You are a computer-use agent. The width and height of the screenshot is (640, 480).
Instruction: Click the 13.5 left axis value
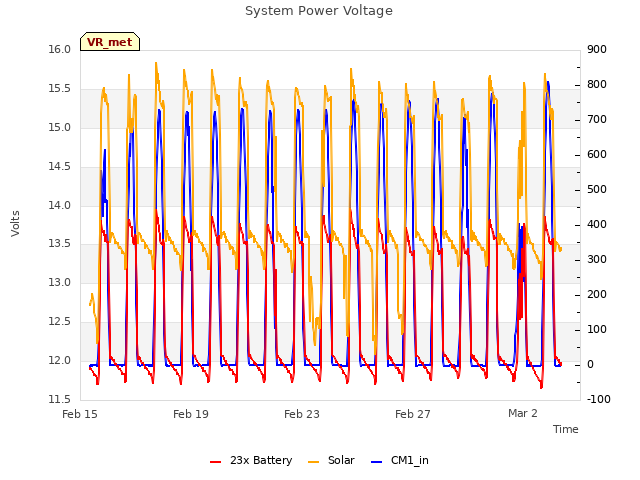[x=60, y=244]
